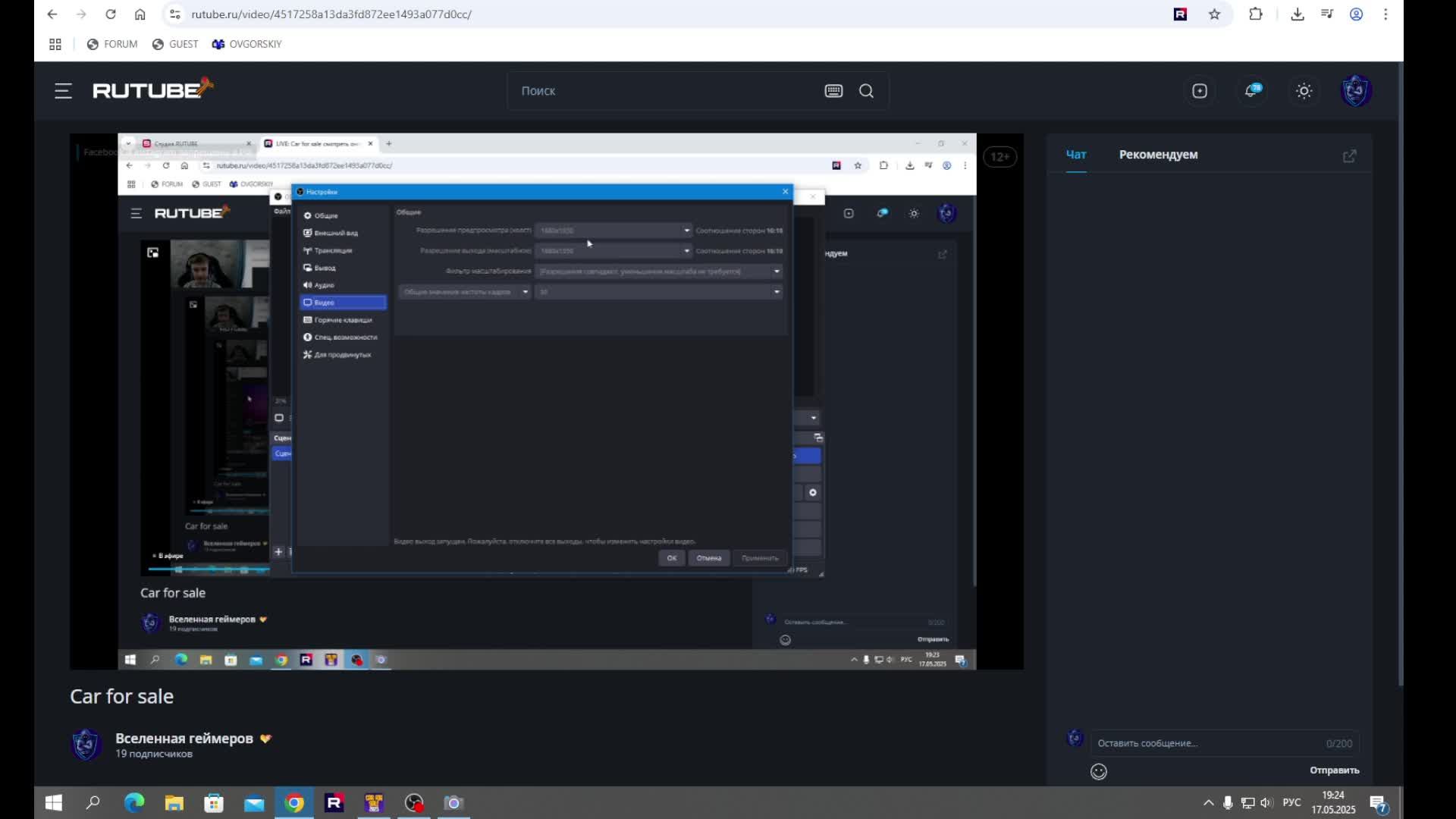Screen dimensions: 1456x819
Task: Toggle the light/dark theme sun icon
Action: tap(1304, 91)
